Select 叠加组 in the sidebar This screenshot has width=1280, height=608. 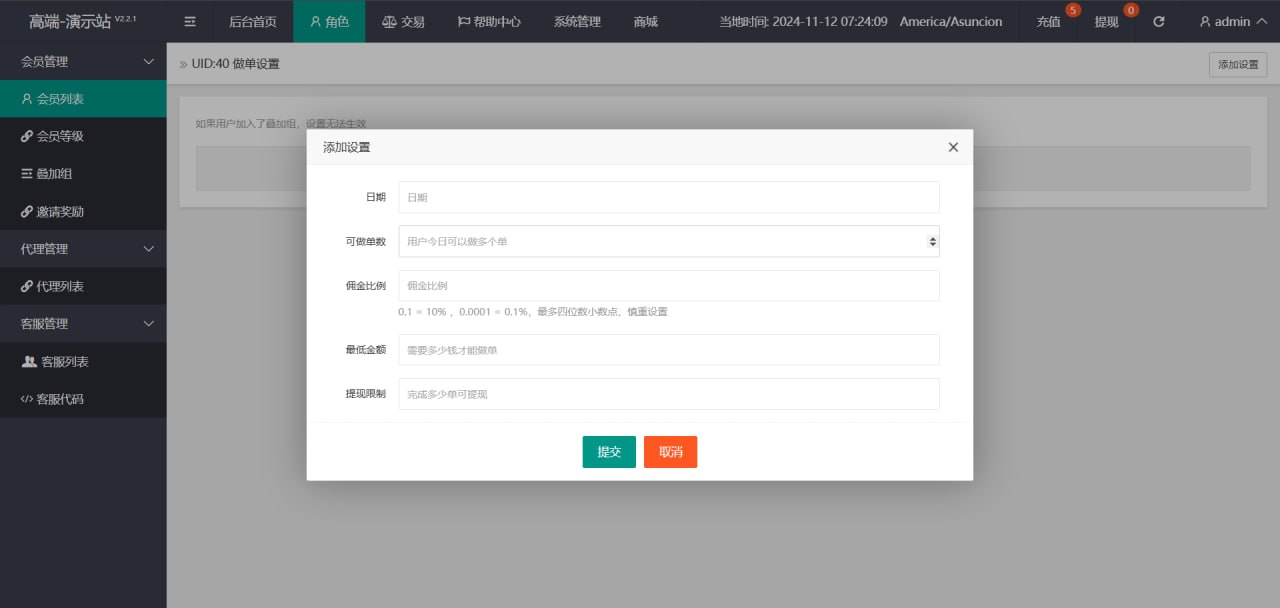click(54, 174)
